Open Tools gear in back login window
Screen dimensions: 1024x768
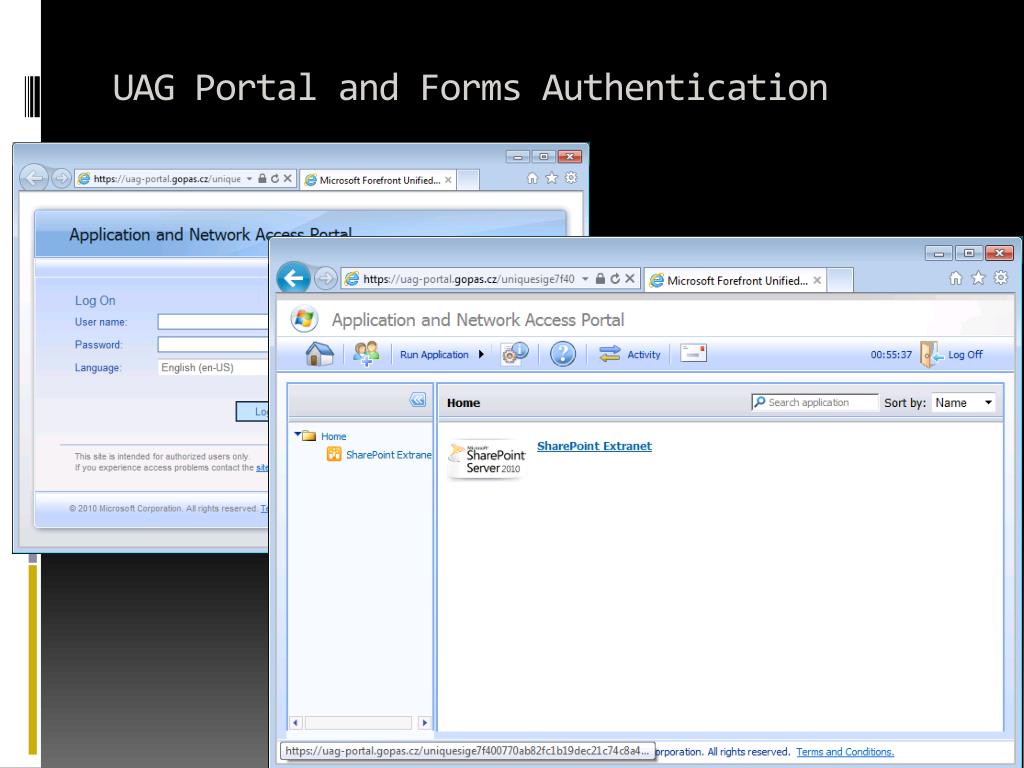(571, 178)
